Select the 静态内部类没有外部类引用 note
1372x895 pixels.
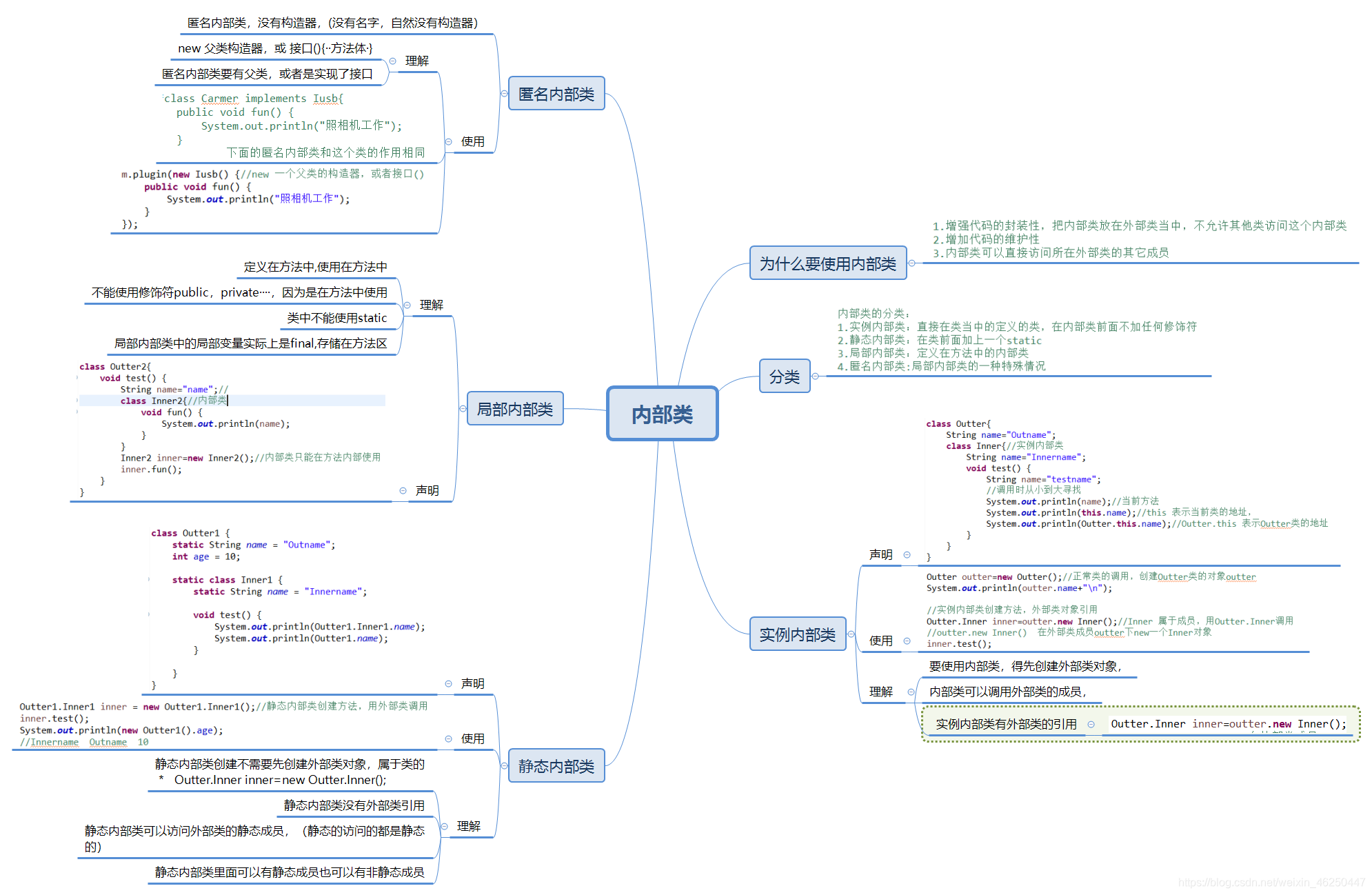354,806
